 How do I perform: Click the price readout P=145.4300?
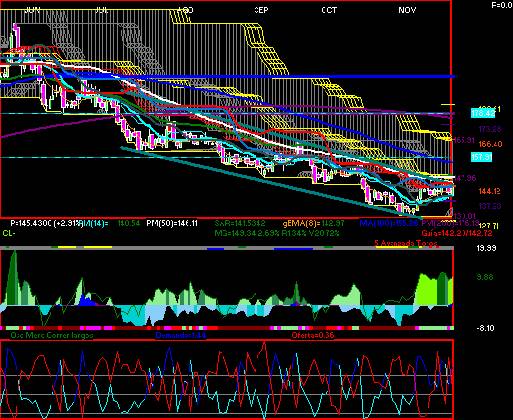[31, 223]
